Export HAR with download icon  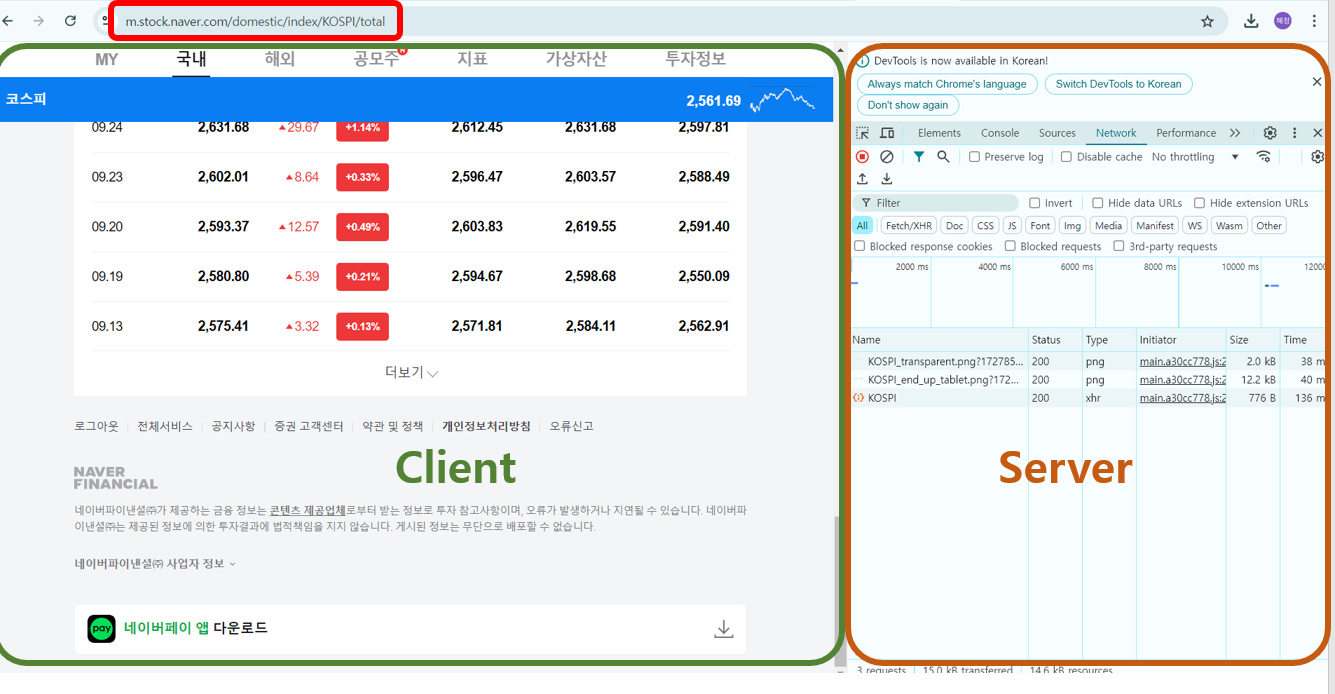click(886, 179)
